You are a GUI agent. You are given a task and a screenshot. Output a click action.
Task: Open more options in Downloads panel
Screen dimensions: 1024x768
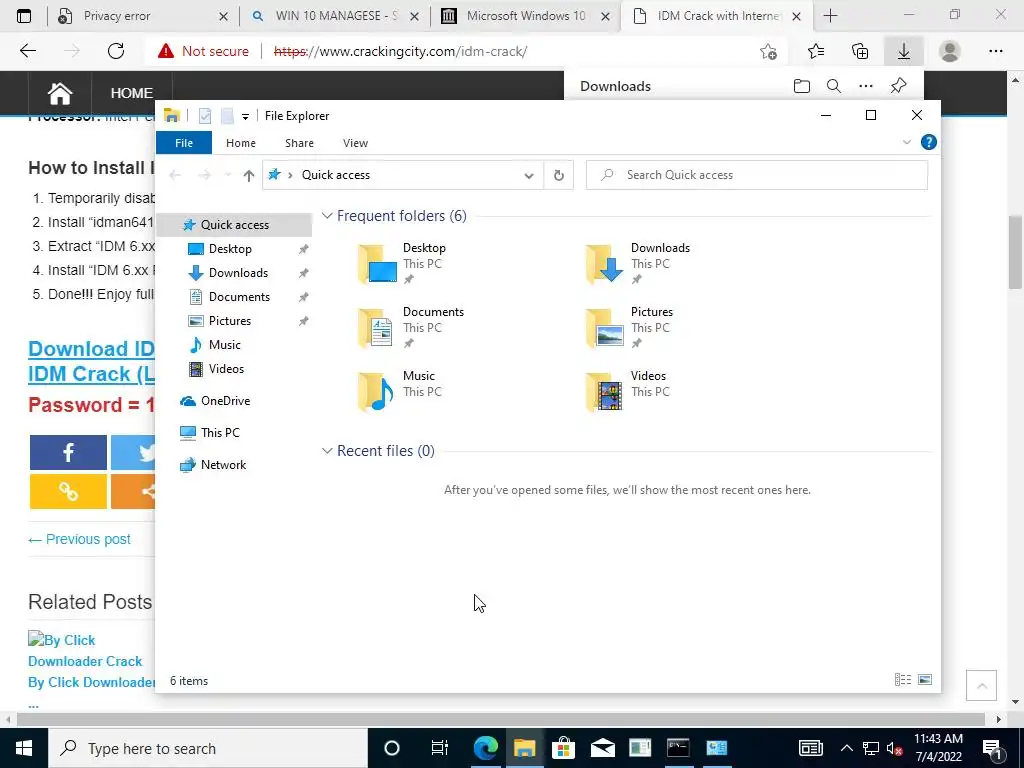point(866,86)
